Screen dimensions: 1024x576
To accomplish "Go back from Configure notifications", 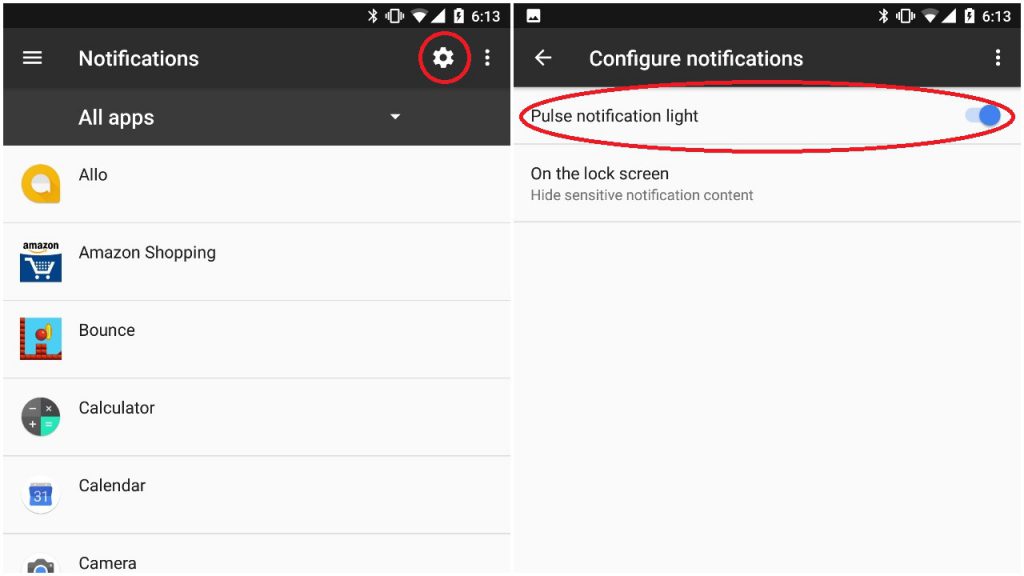I will [543, 58].
